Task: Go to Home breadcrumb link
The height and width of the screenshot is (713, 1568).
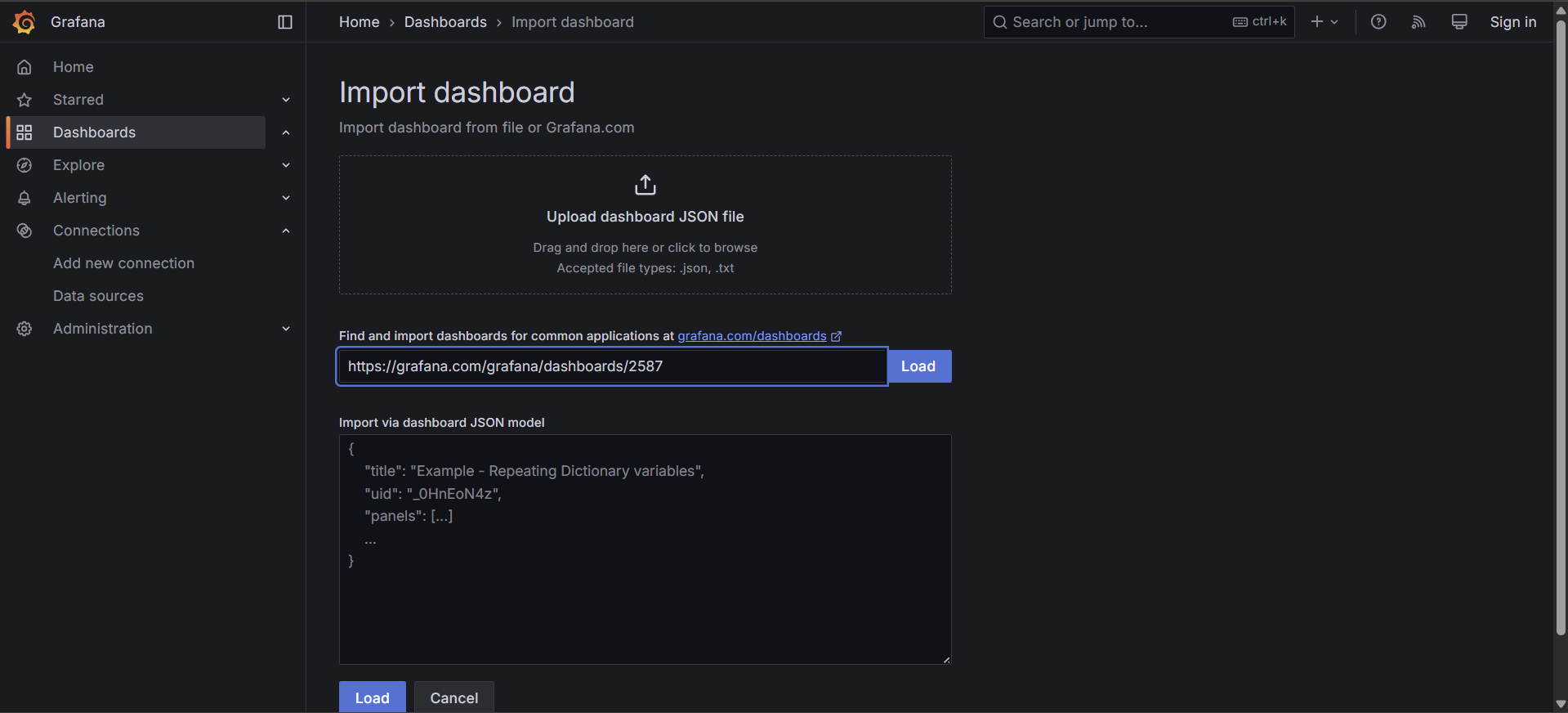Action: click(x=360, y=22)
